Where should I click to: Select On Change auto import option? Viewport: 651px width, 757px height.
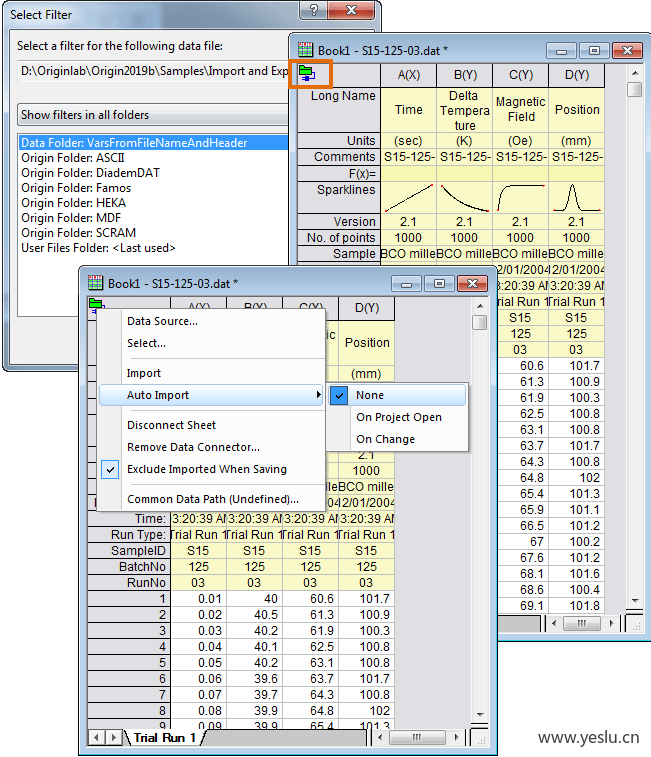click(x=385, y=439)
